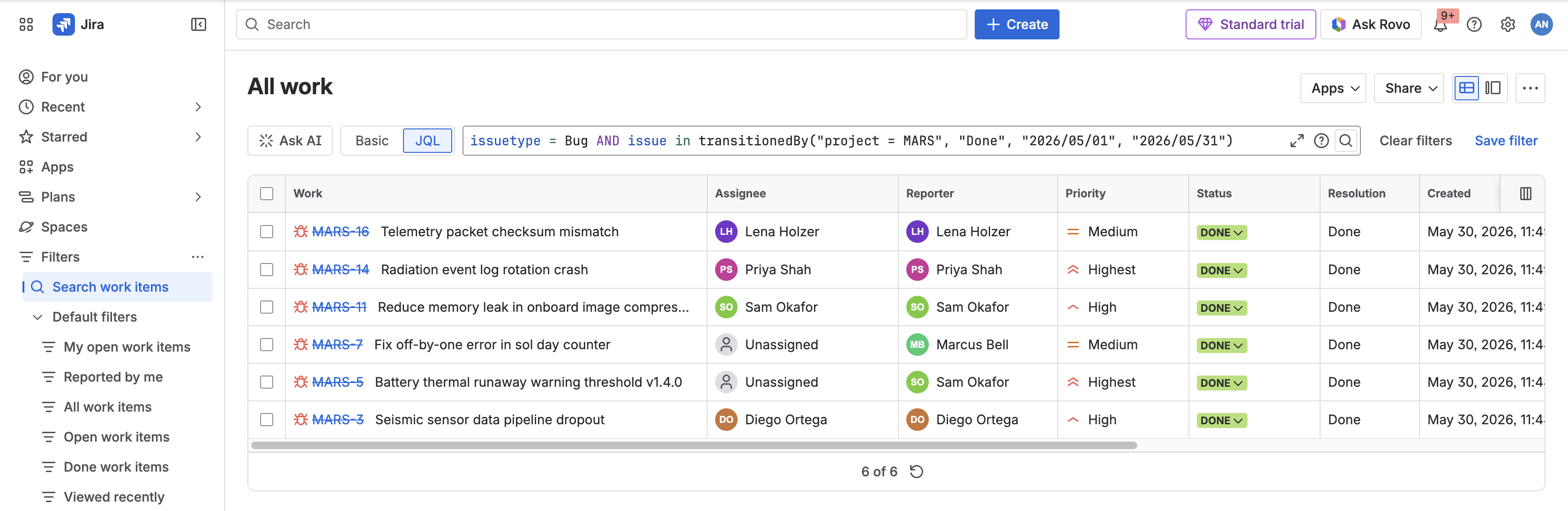Select all work items checkbox

(x=267, y=194)
